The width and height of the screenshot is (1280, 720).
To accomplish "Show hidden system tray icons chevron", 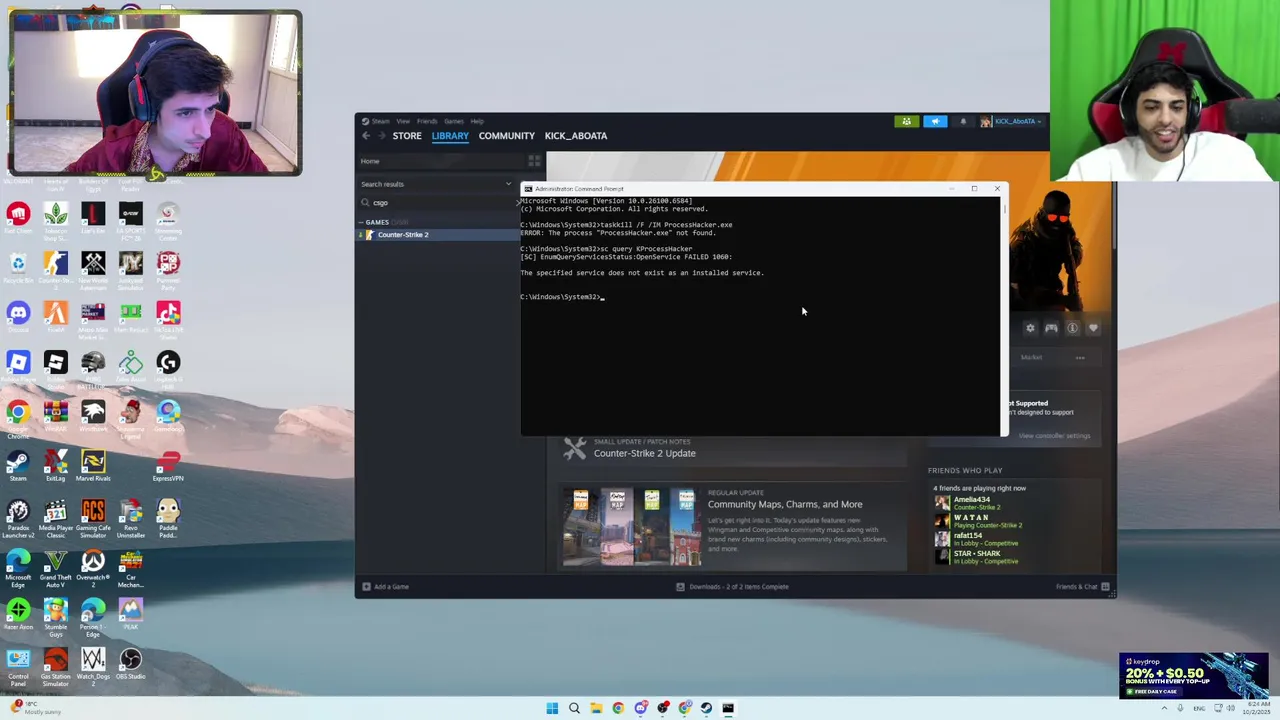I will click(x=1164, y=708).
